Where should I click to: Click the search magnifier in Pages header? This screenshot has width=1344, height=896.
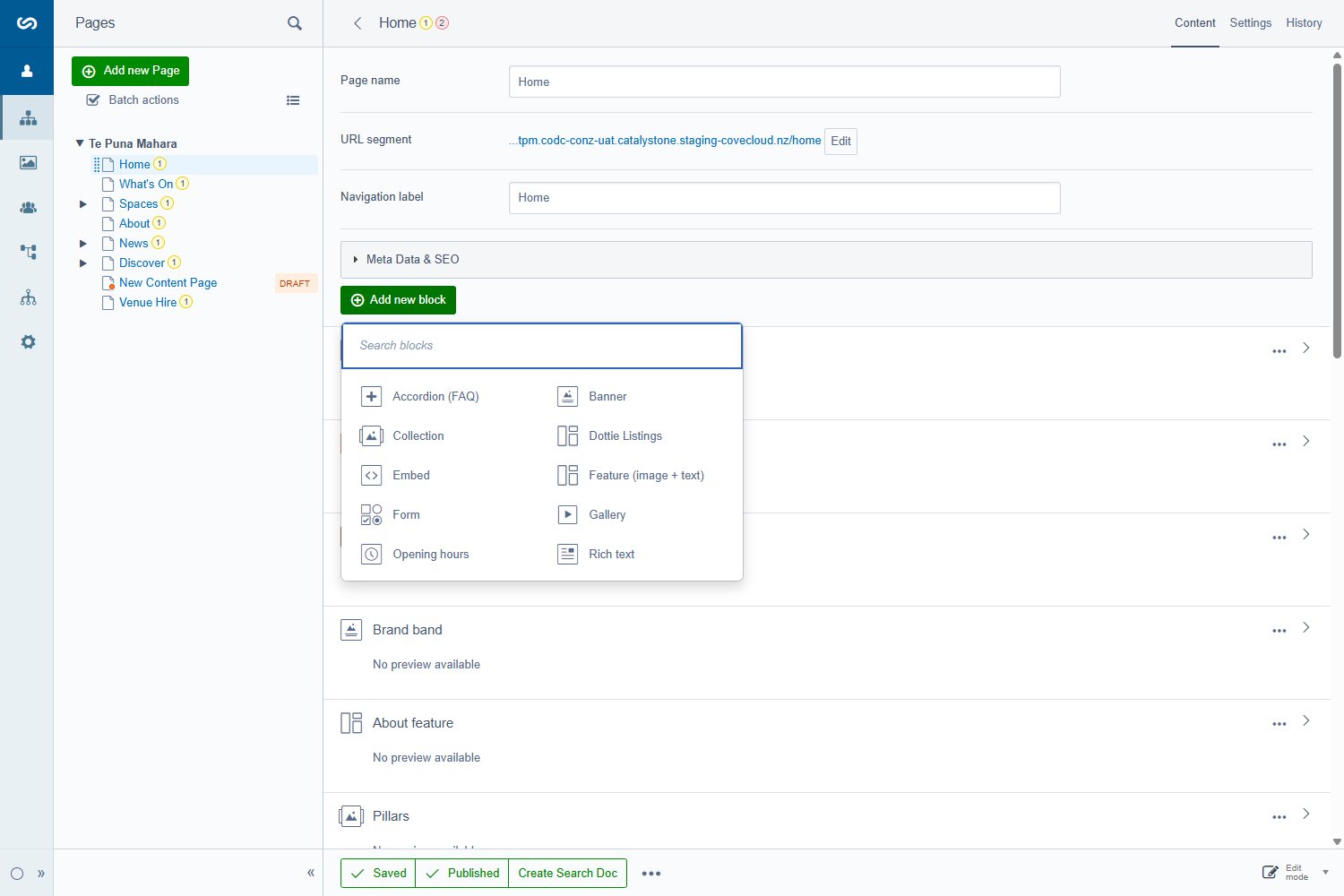click(294, 23)
